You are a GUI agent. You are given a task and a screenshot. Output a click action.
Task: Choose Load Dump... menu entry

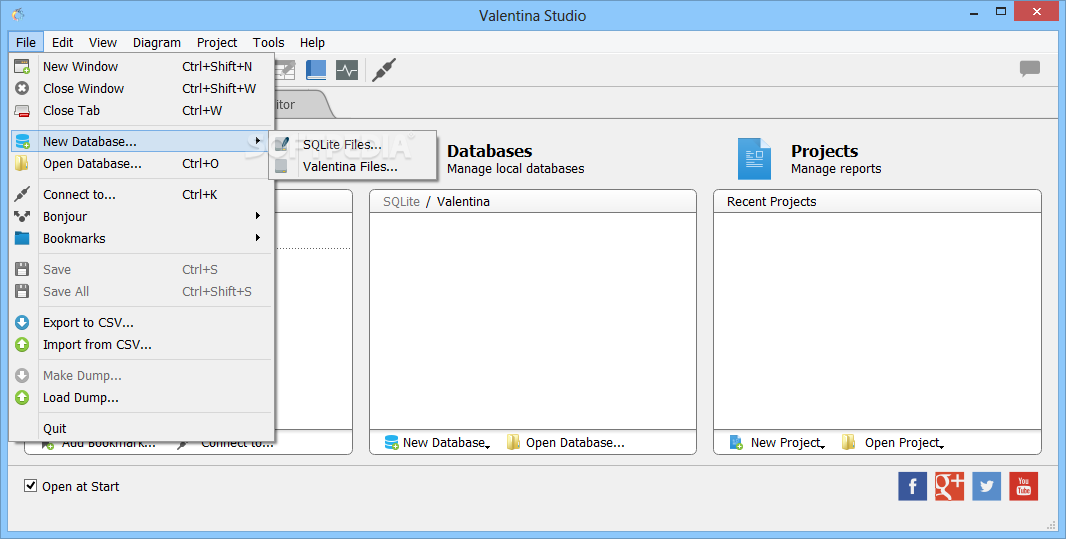pos(142,398)
